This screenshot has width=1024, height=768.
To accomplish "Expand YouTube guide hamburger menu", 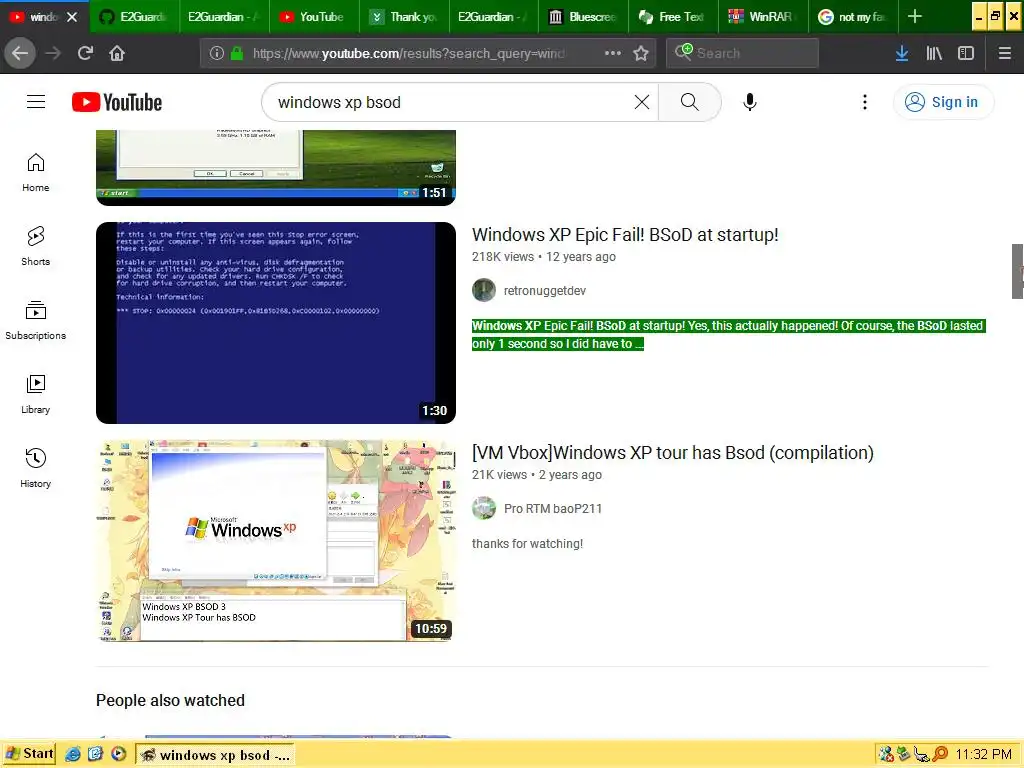I will tap(36, 102).
